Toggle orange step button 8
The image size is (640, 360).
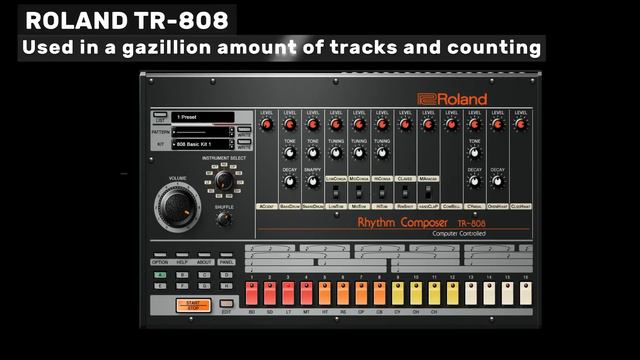[380, 293]
